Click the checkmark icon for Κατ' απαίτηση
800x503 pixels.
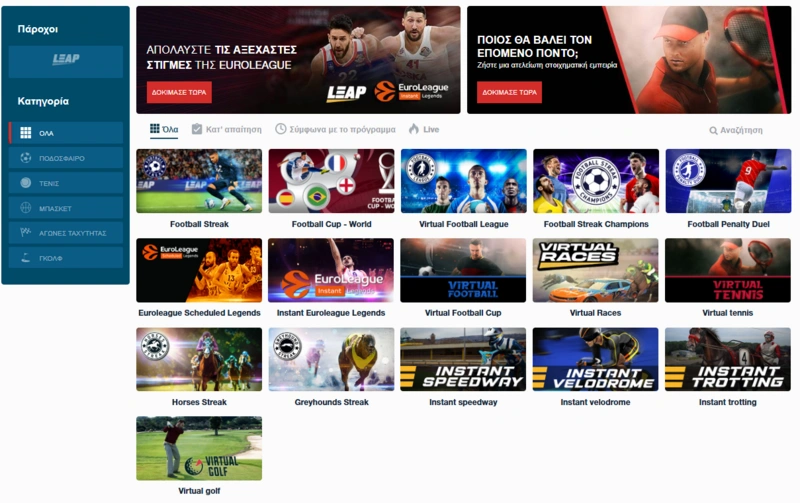click(x=197, y=129)
